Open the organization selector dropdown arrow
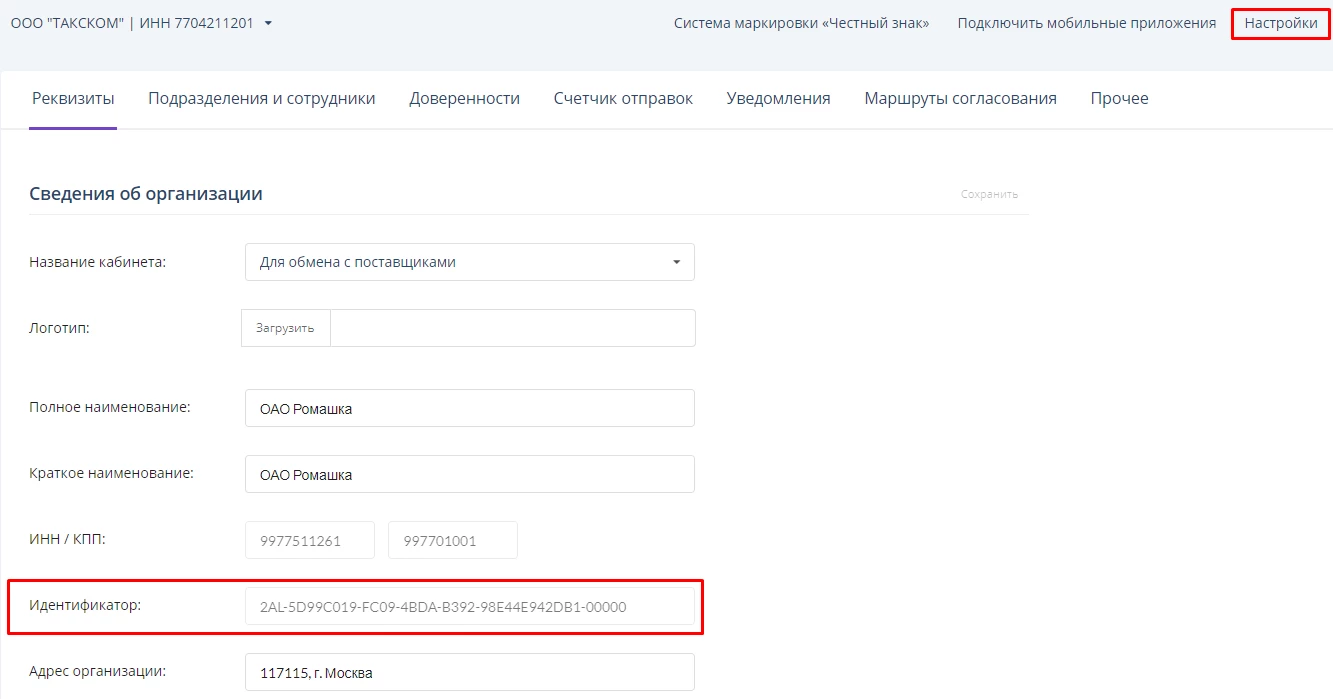 268,23
